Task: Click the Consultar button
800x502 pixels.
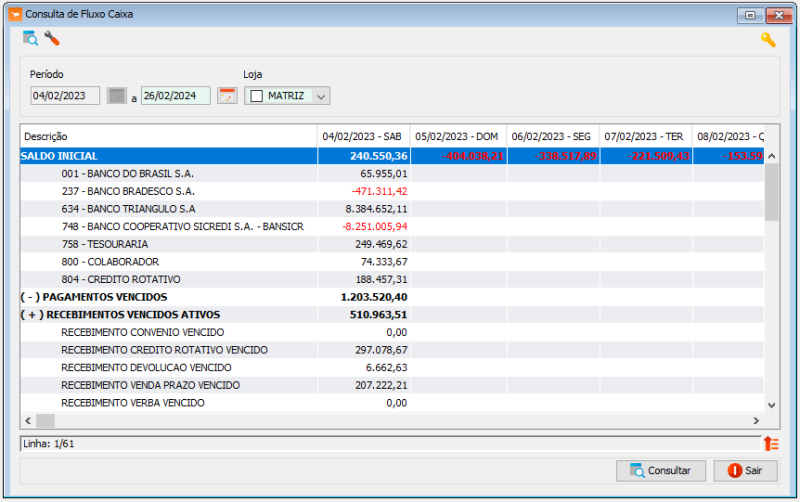Action: pyautogui.click(x=661, y=470)
